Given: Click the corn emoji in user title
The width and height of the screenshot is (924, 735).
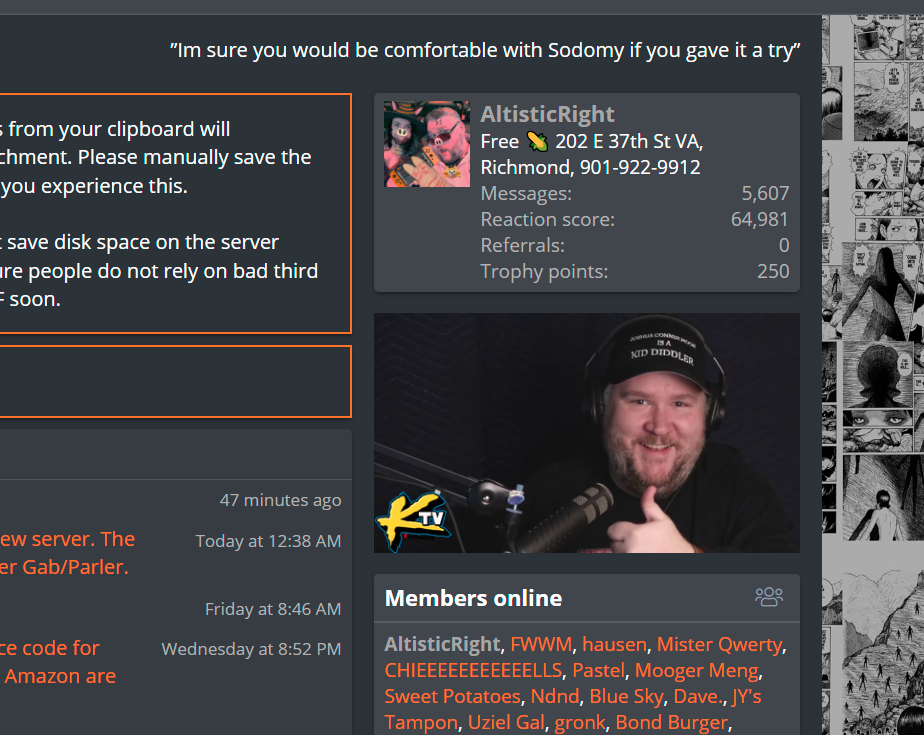Looking at the screenshot, I should pos(537,141).
